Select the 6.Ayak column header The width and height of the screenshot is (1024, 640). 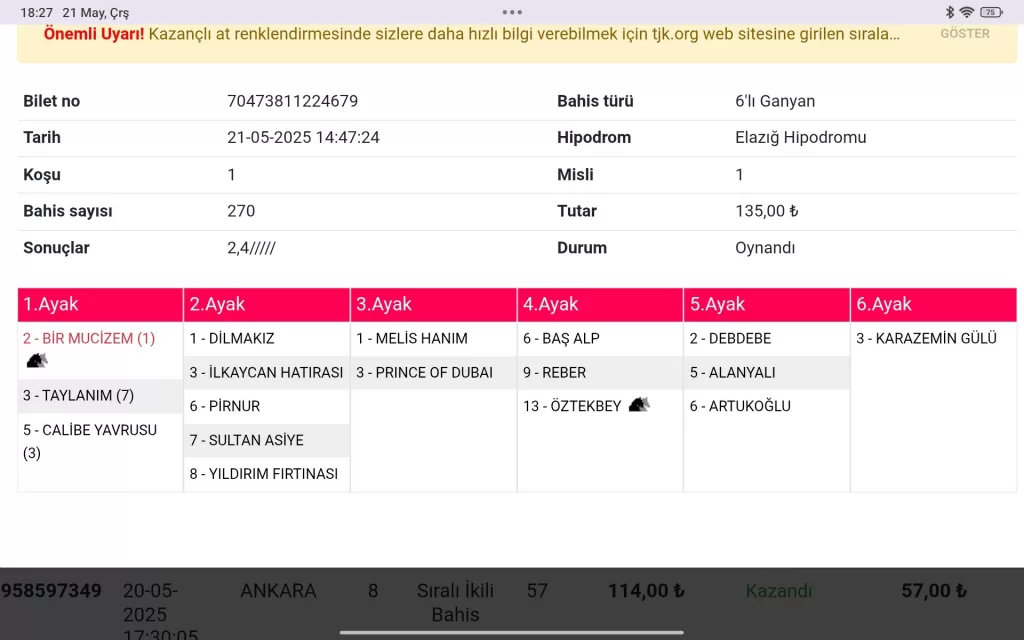click(x=933, y=304)
